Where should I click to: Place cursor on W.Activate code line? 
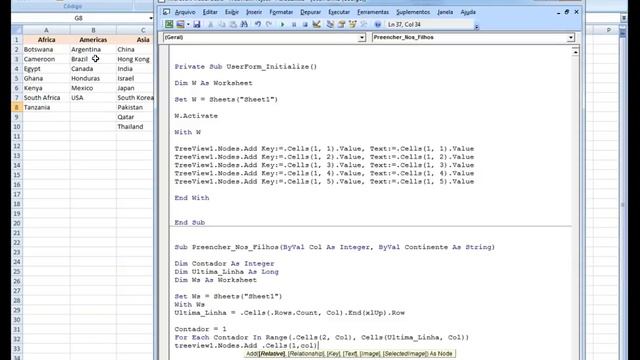coord(196,116)
